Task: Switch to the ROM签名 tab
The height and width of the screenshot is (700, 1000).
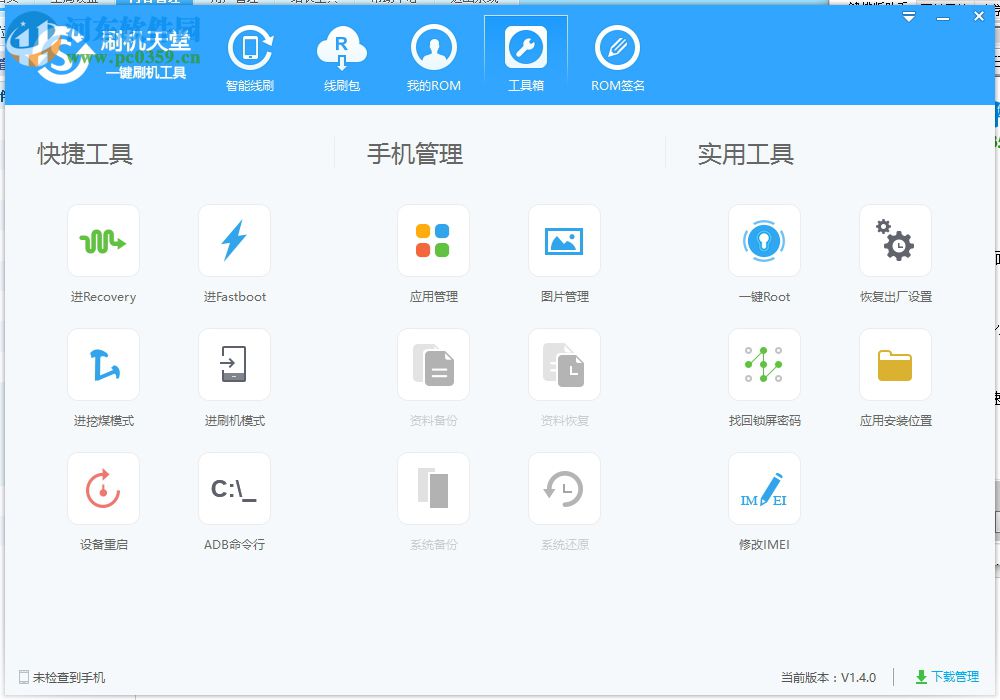Action: pos(617,55)
